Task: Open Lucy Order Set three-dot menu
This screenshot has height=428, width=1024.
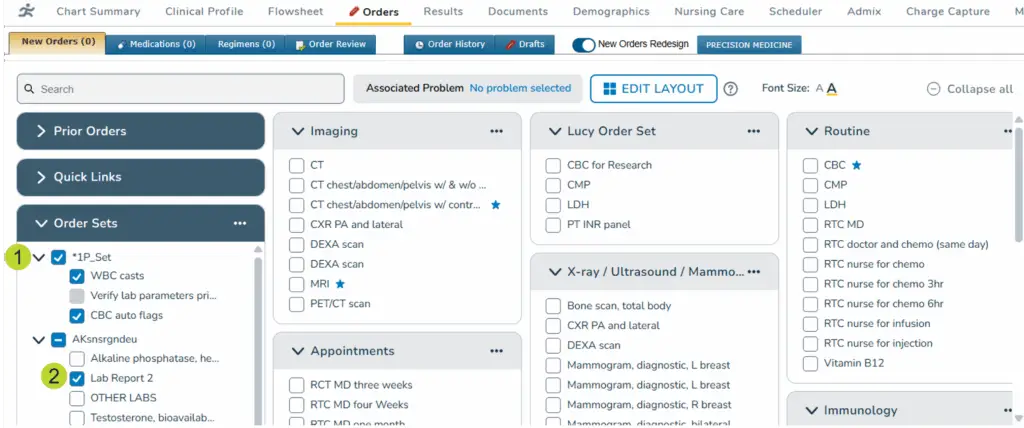Action: click(753, 131)
